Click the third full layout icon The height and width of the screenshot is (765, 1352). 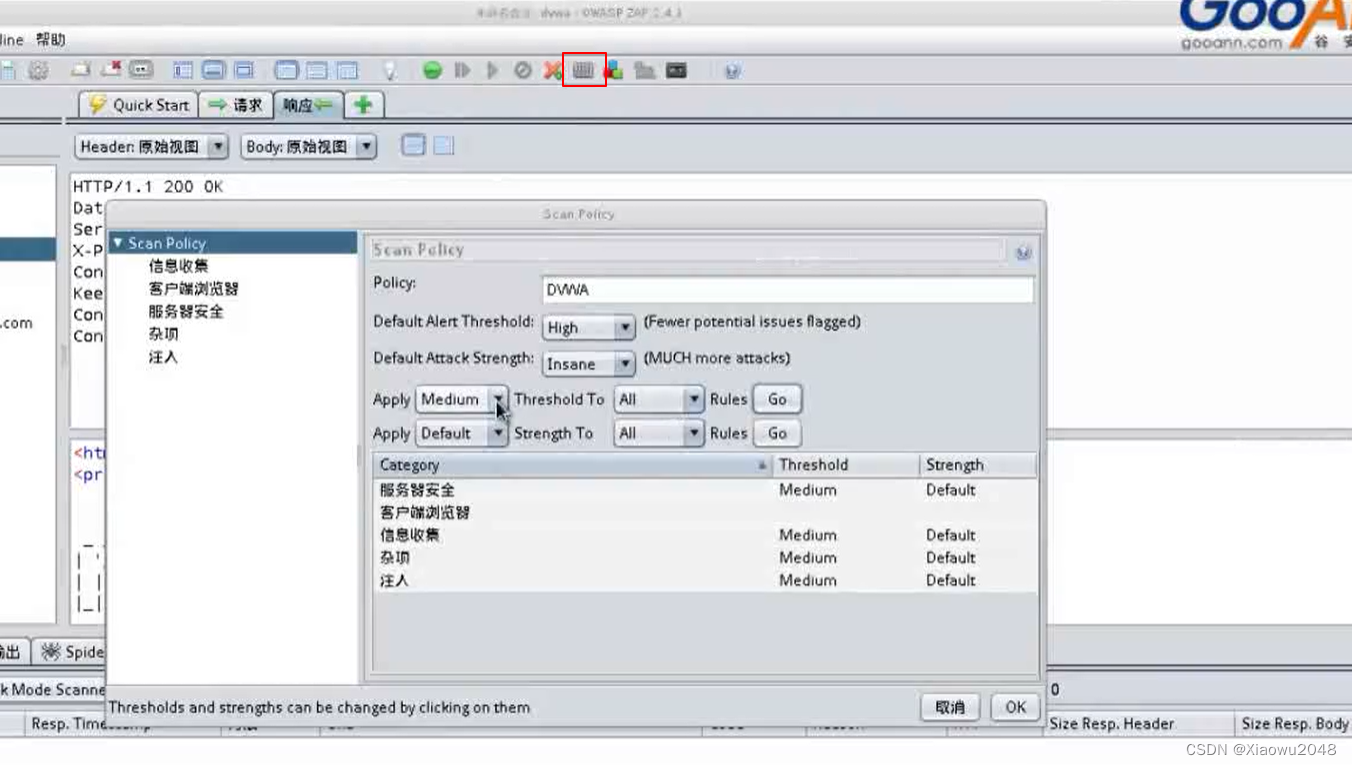(244, 71)
